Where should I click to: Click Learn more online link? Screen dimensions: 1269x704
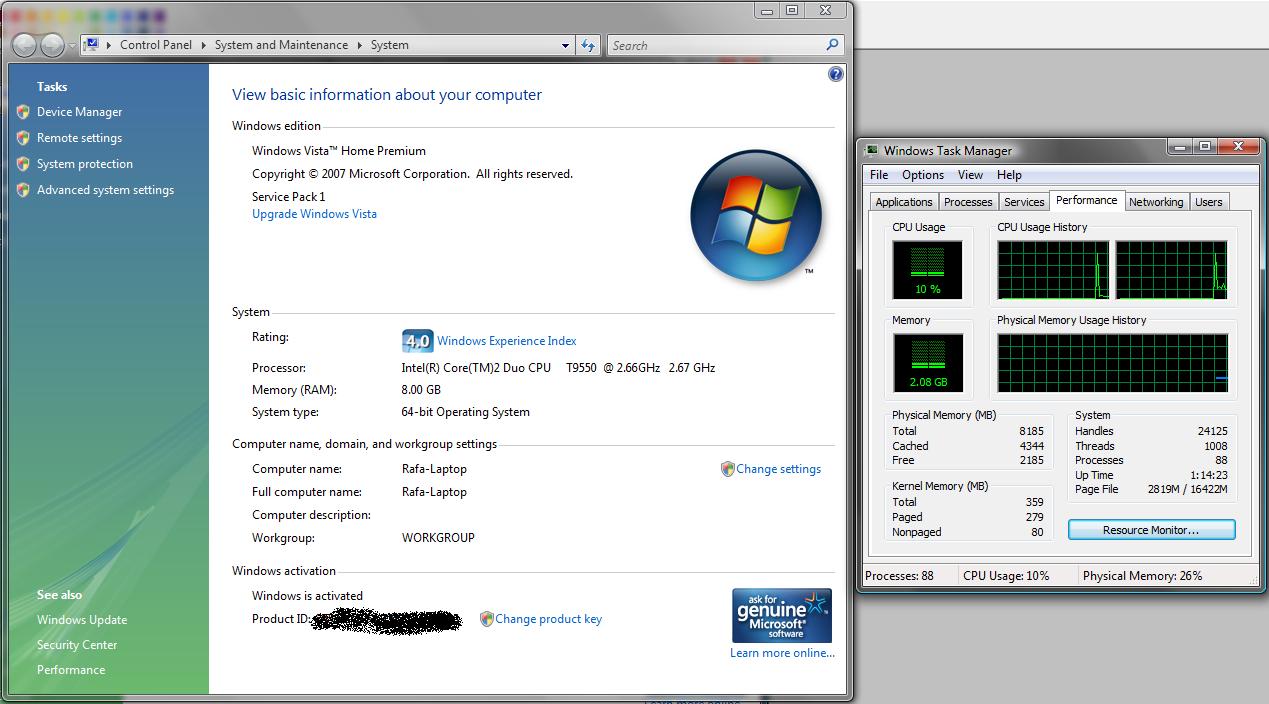(x=782, y=653)
